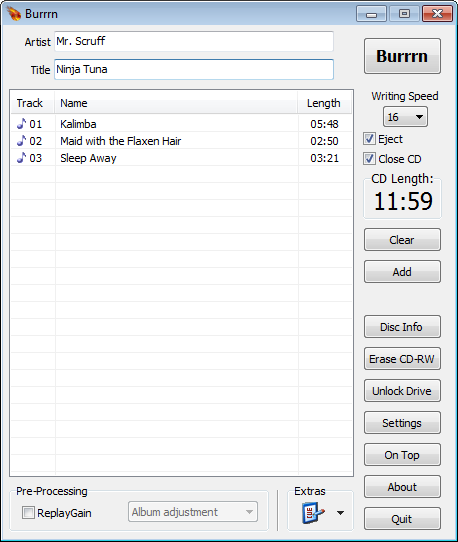458x542 pixels.
Task: Click into the Artist text field
Action: point(194,41)
